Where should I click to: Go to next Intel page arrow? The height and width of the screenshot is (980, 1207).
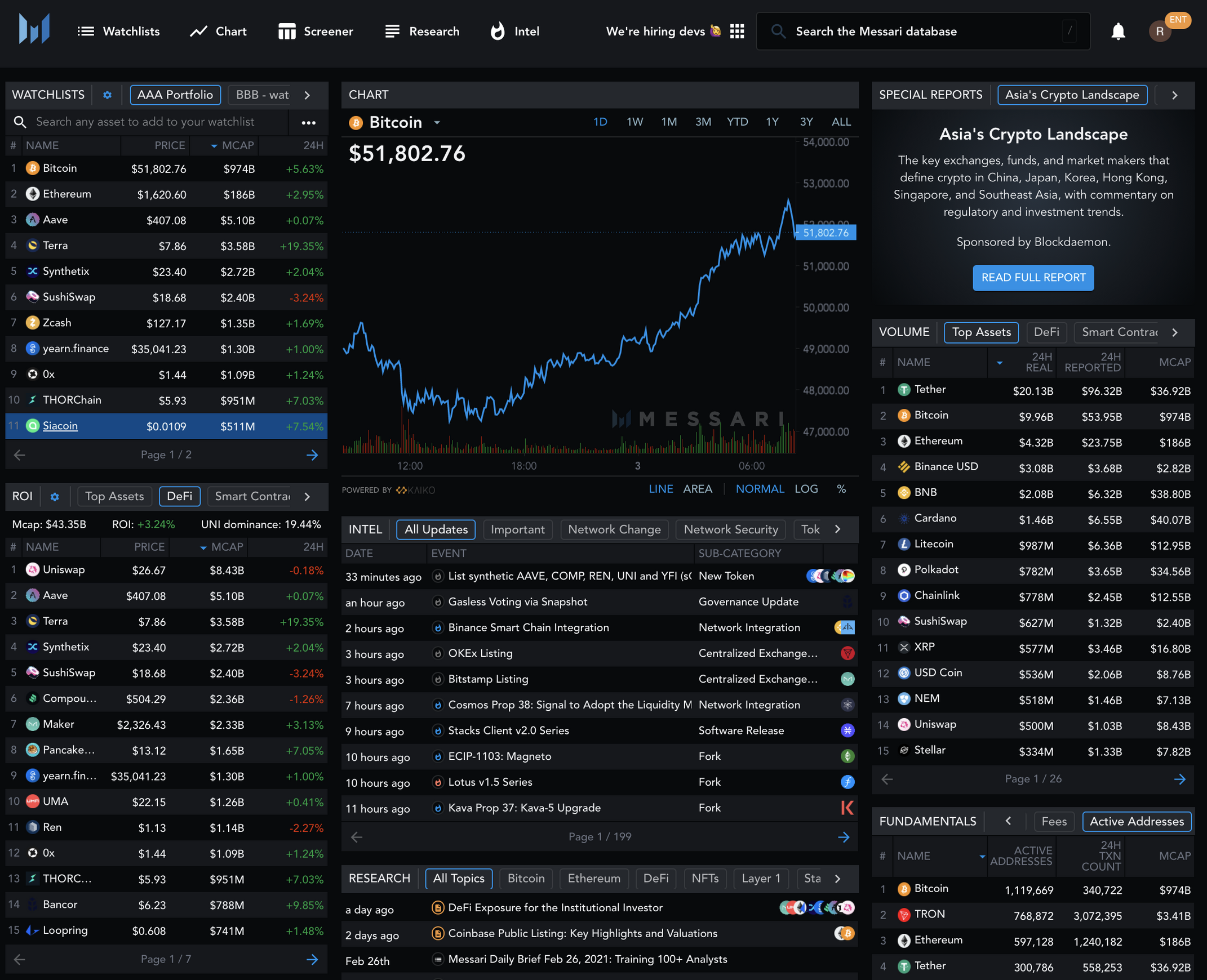coord(843,837)
